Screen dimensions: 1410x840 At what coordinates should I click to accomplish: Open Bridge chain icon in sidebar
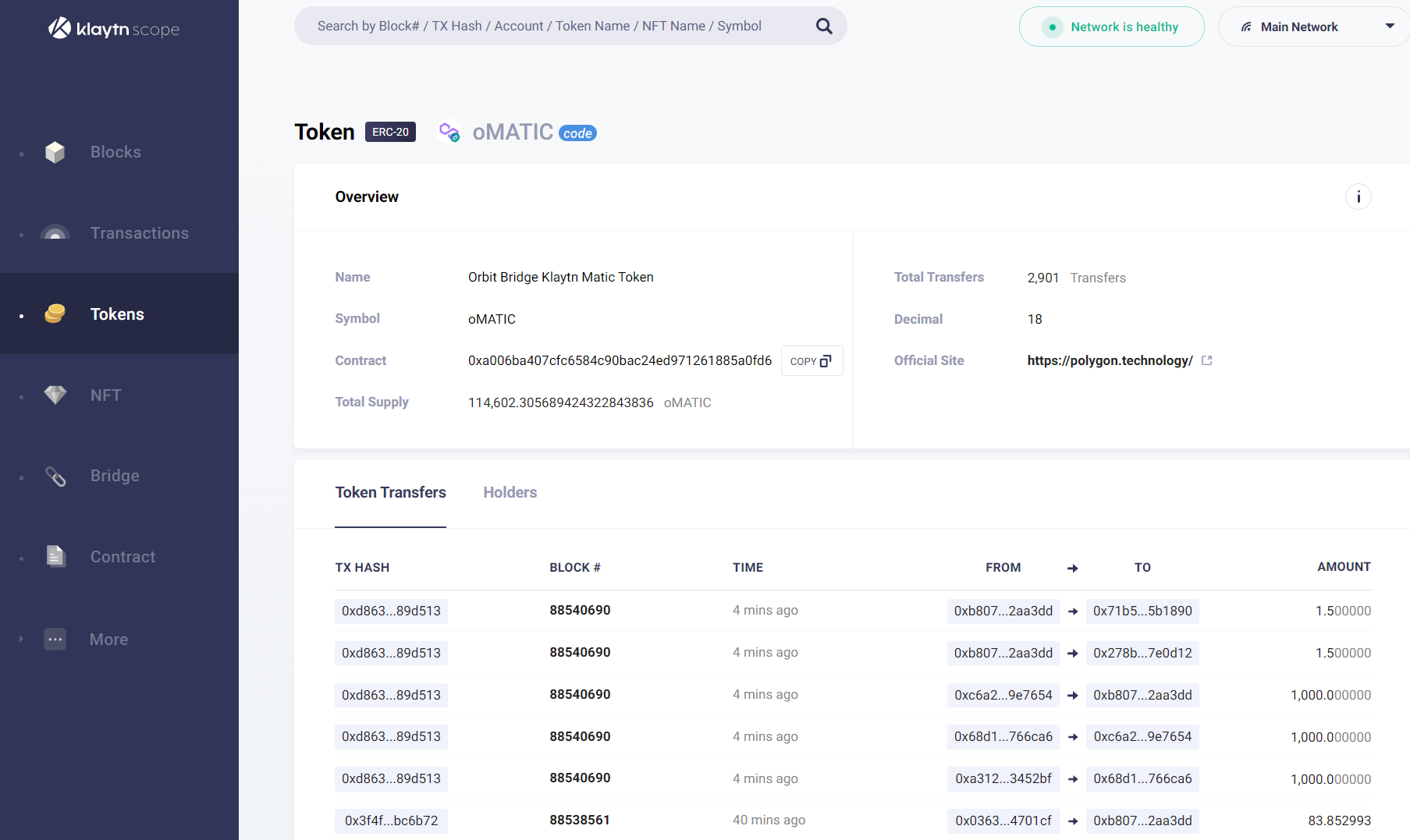tap(55, 476)
